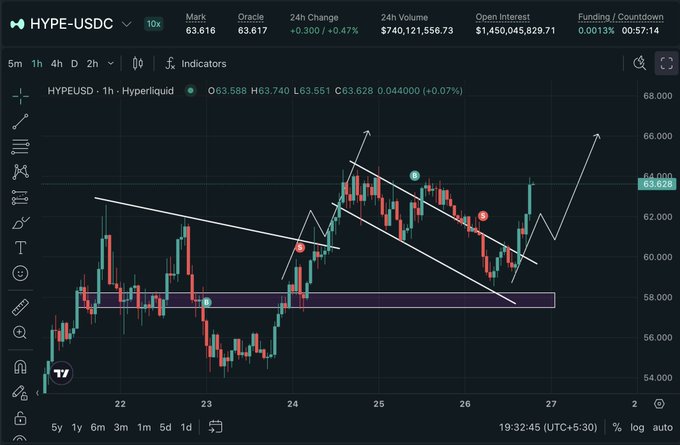Open the go to date calendar
The height and width of the screenshot is (445, 680).
(216, 427)
